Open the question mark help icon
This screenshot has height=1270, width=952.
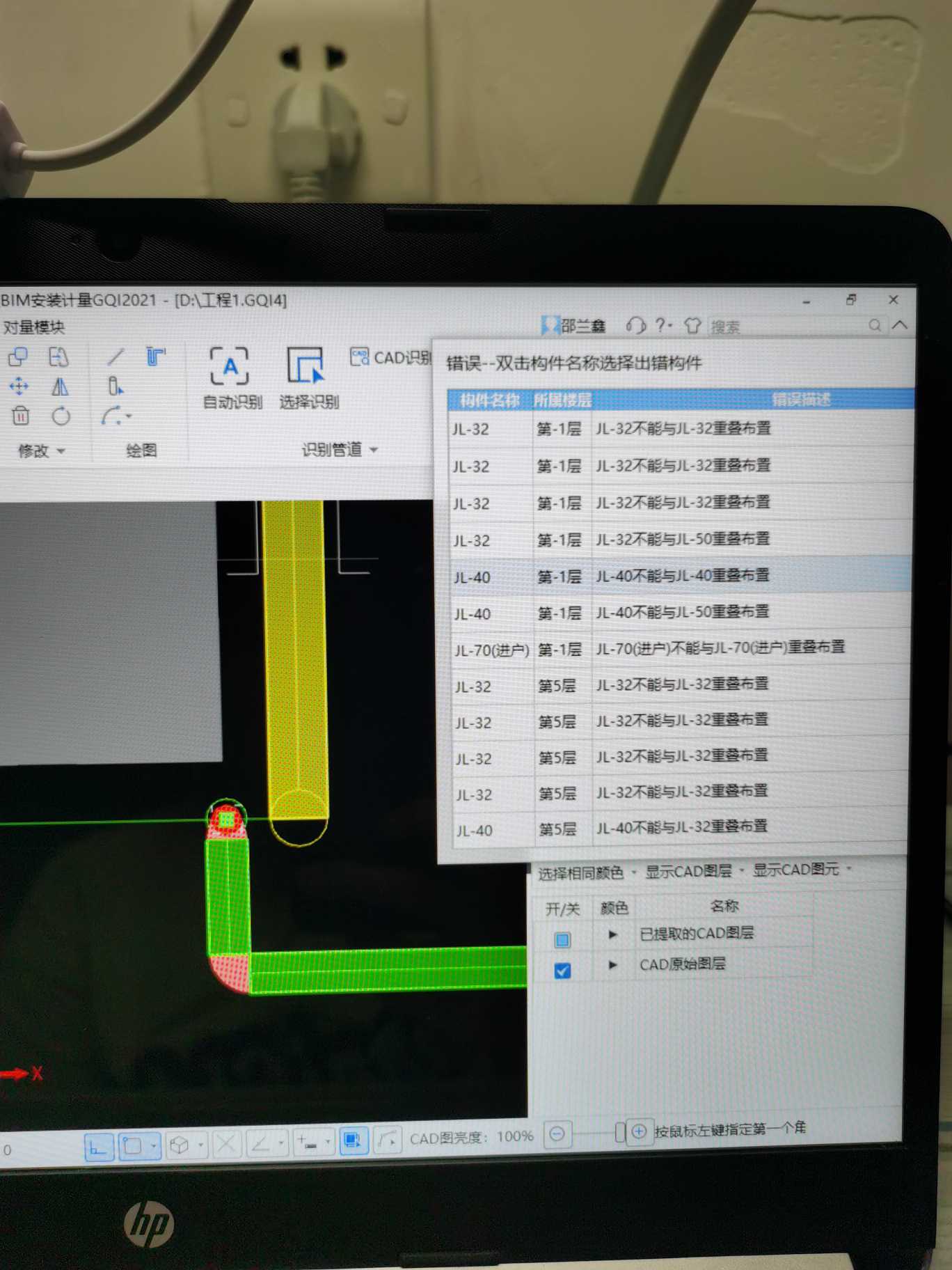(x=660, y=324)
